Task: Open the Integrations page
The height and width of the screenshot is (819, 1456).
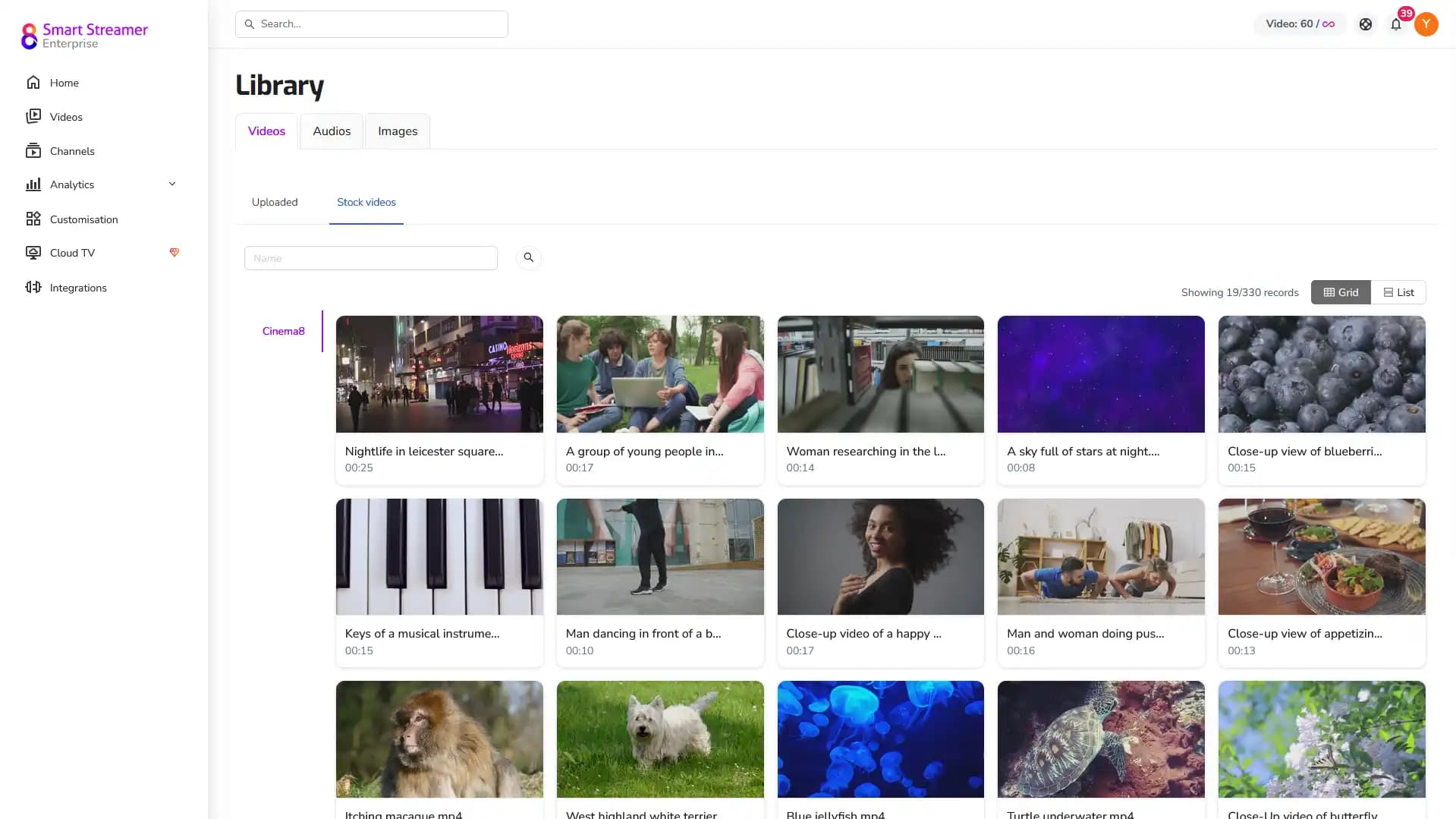Action: tap(78, 287)
